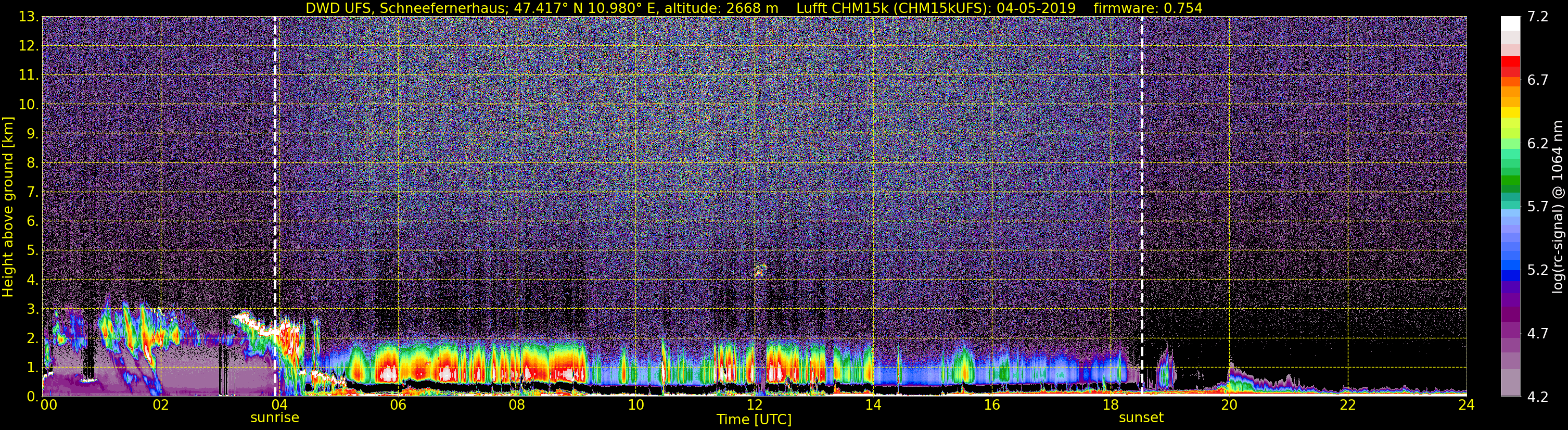
Task: Click the height axis tick '8.'
Action: tap(32, 163)
